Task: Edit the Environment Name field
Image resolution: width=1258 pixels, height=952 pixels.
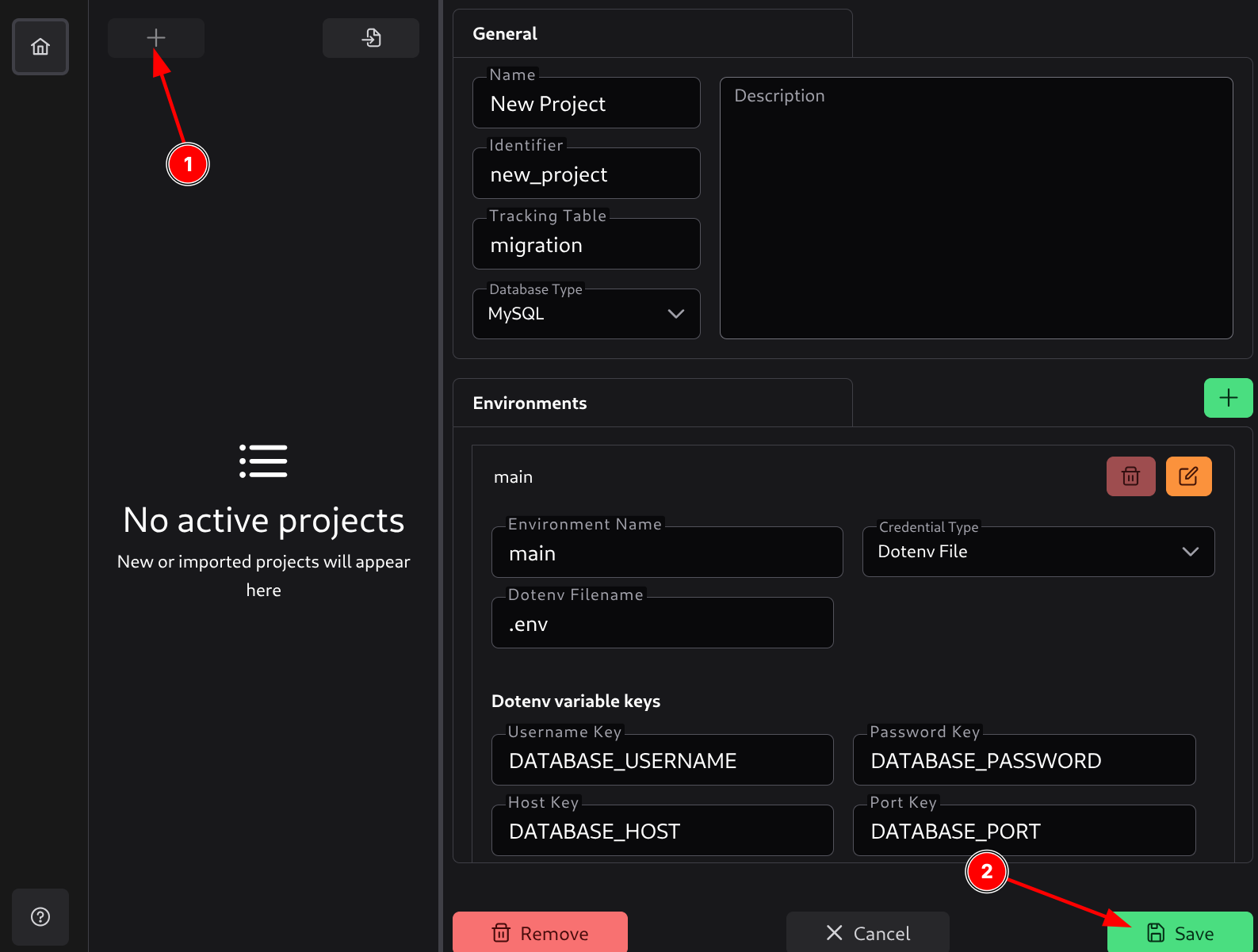Action: tap(667, 552)
